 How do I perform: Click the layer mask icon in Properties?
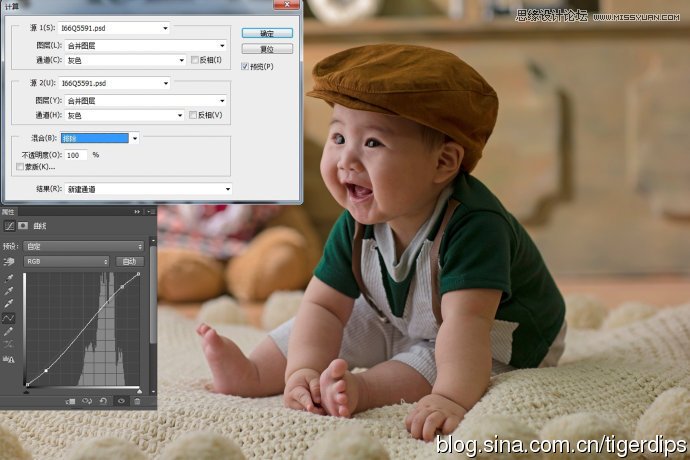tap(23, 226)
